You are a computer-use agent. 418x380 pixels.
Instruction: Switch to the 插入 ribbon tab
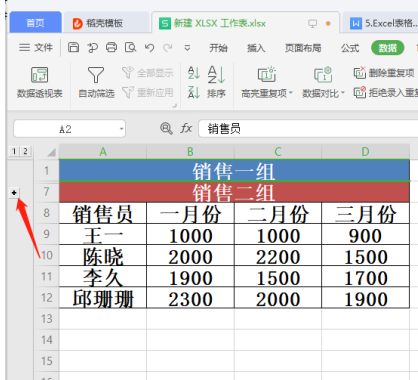click(256, 48)
